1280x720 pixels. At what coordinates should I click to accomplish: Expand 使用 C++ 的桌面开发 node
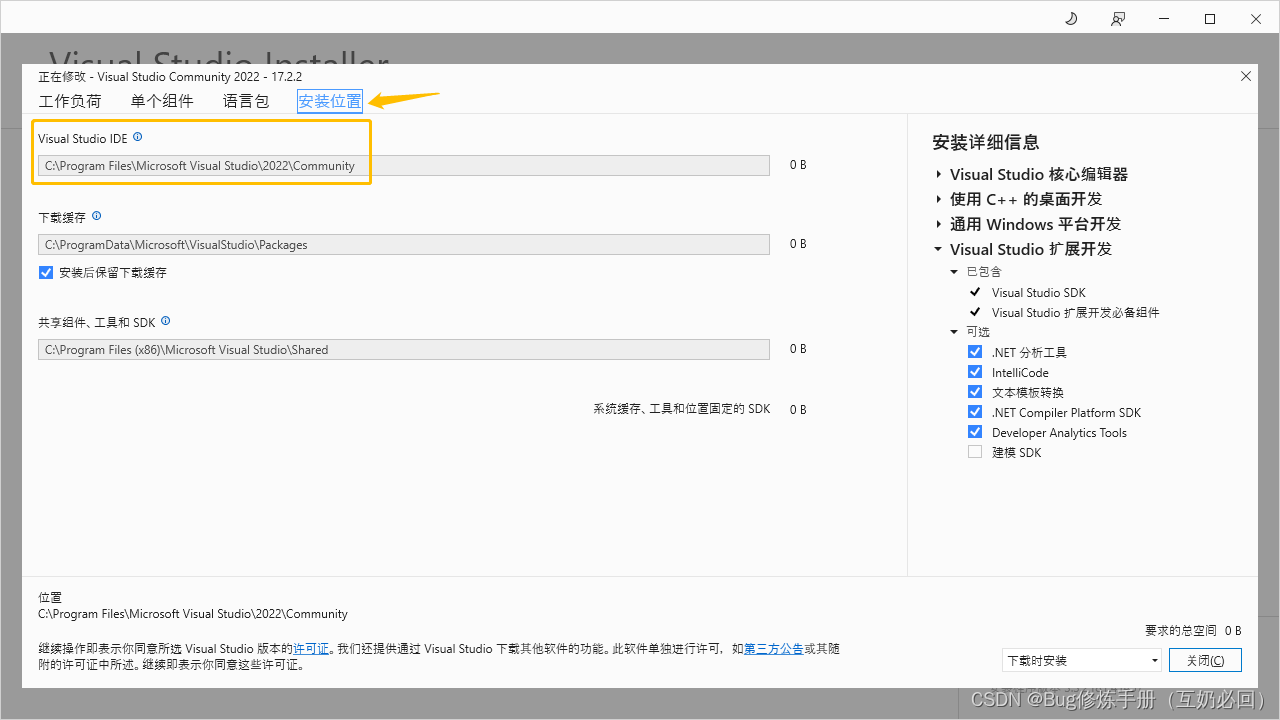[x=939, y=199]
